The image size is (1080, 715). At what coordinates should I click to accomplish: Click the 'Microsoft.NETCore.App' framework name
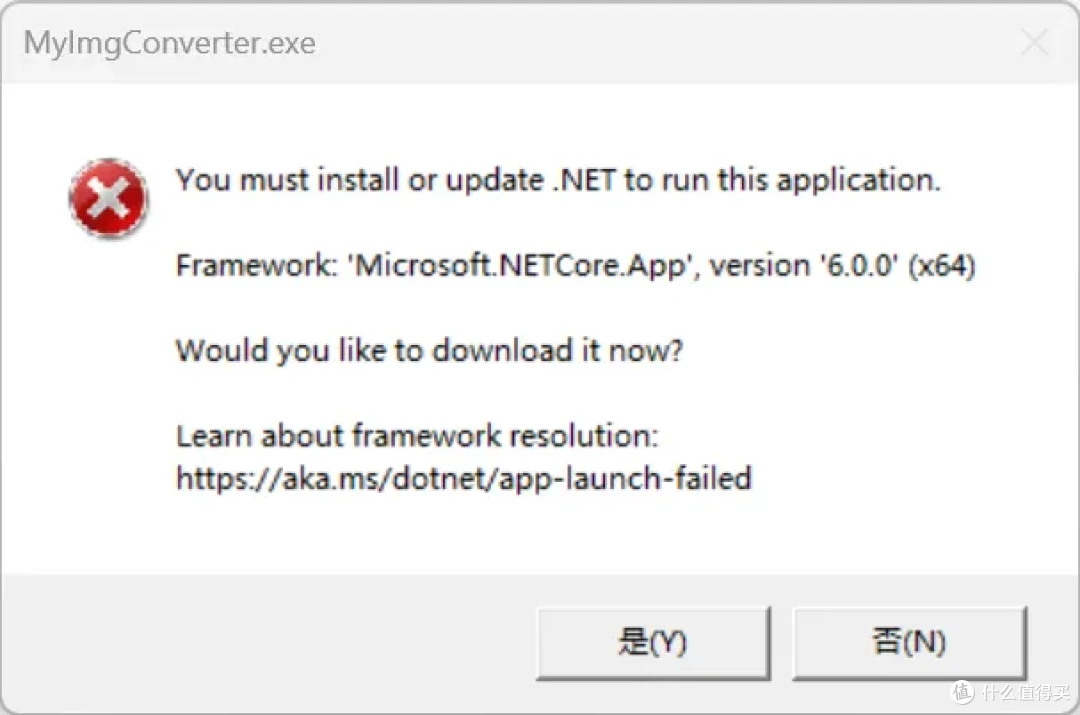[521, 265]
